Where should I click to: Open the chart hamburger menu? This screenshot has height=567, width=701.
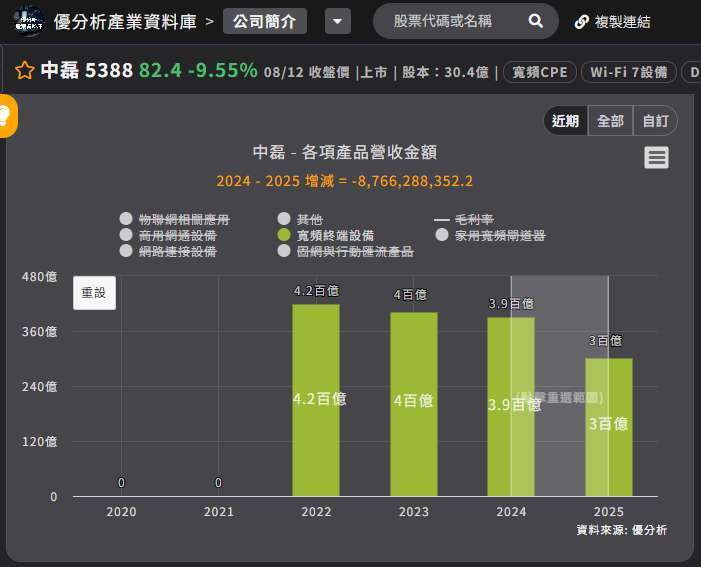tap(656, 157)
